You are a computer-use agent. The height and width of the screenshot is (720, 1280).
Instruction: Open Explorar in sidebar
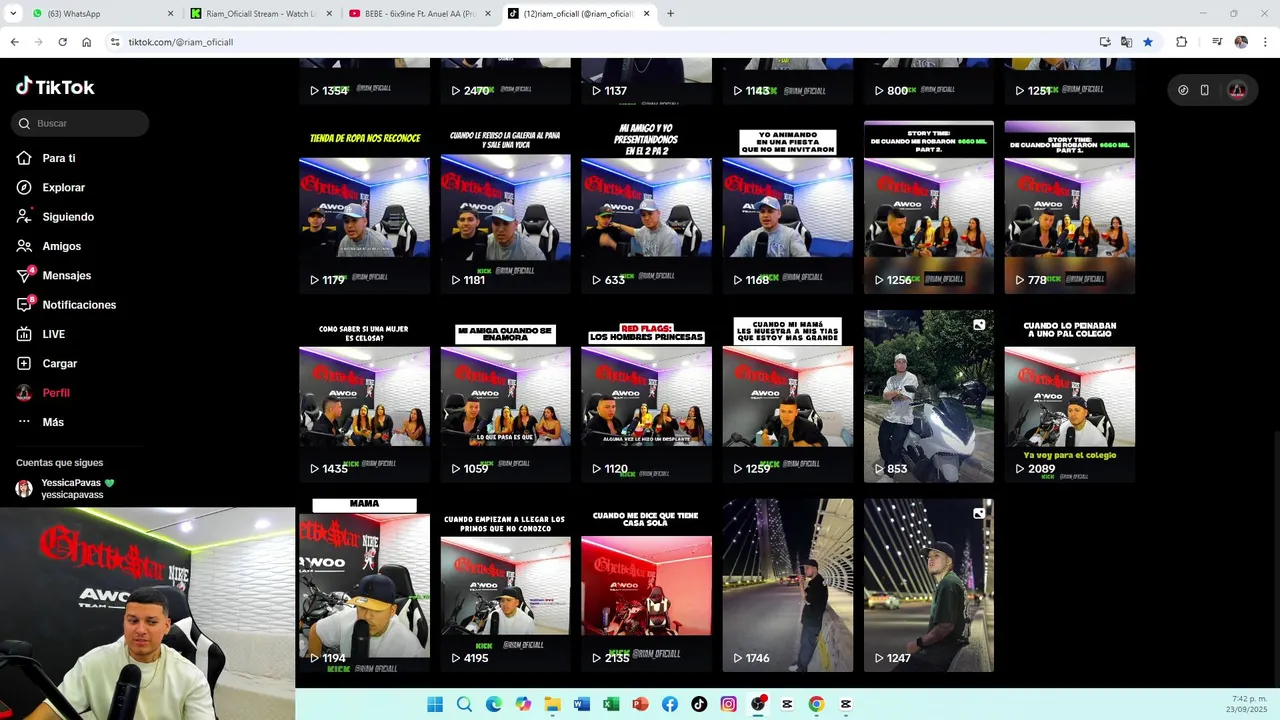coord(63,187)
